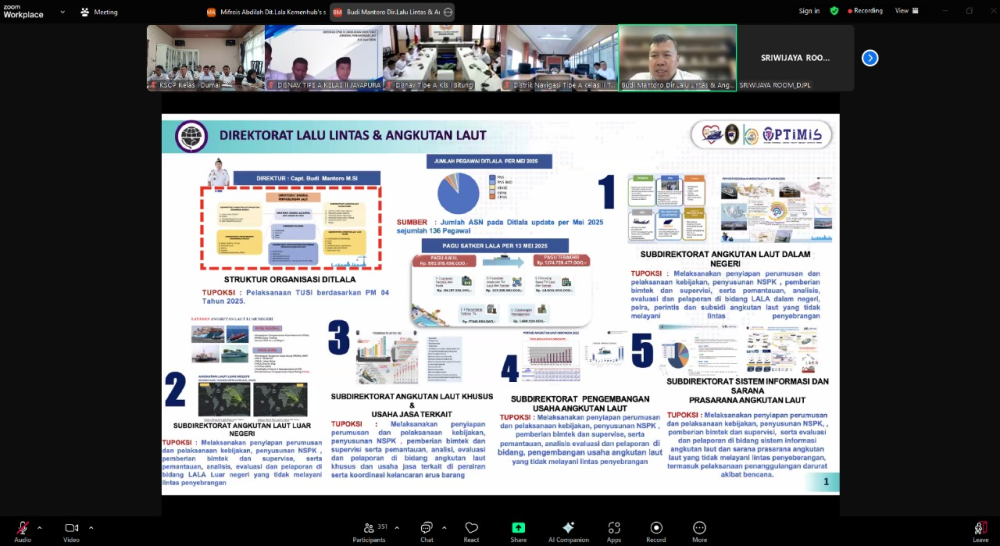Screen dimensions: 1000x546
Task: Maximize the Zoom meeting window
Action: click(x=969, y=11)
